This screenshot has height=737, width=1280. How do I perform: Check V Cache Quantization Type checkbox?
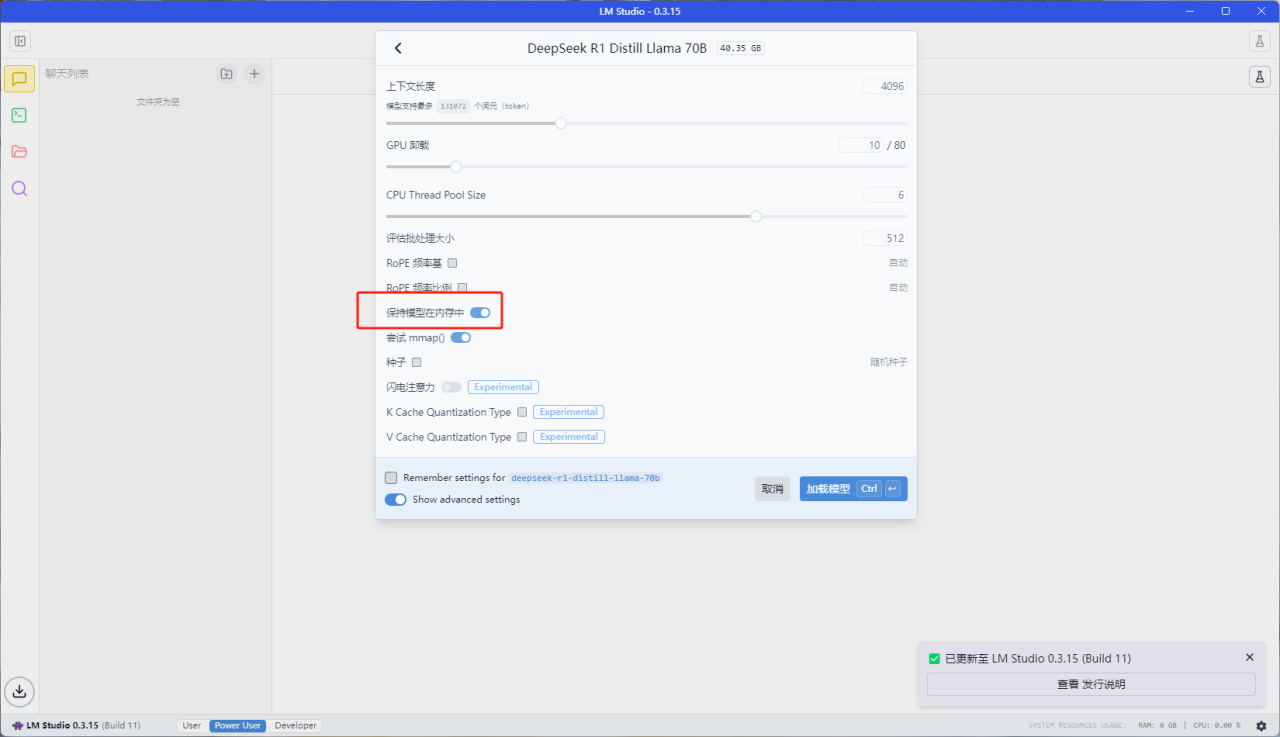click(522, 437)
